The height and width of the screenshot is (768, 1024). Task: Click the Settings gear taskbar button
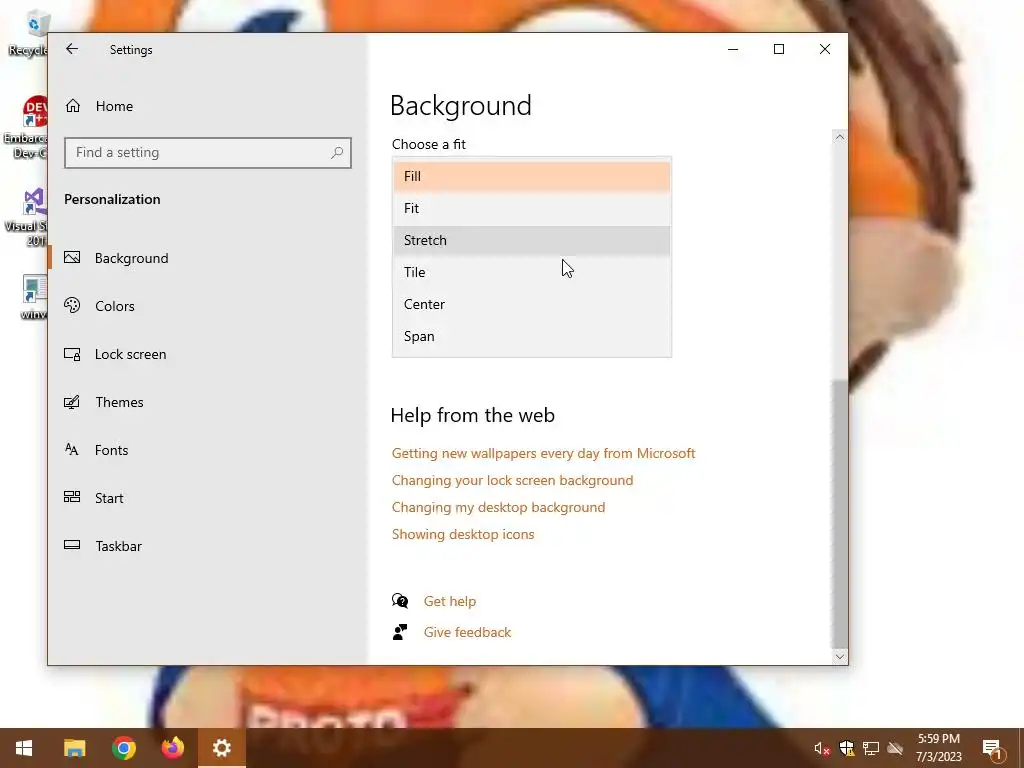click(221, 748)
